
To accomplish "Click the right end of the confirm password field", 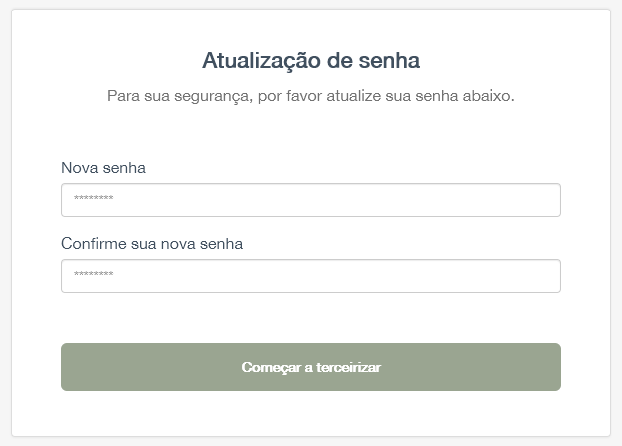I will click(x=545, y=276).
